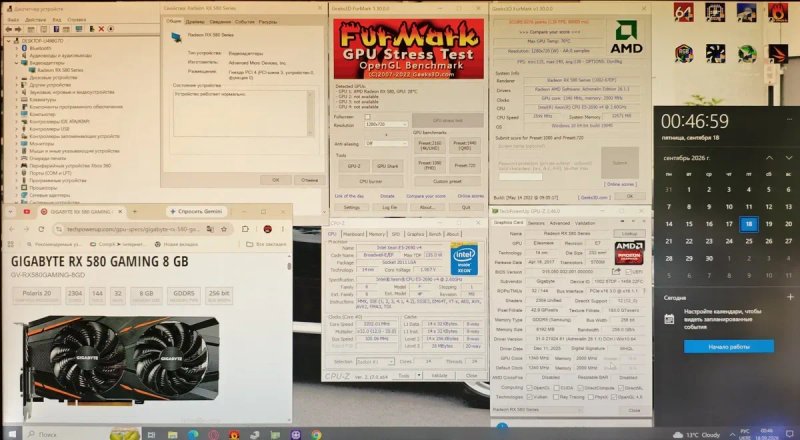Click translate page icon in Chrome address bar
The height and width of the screenshot is (440, 800).
[x=210, y=229]
